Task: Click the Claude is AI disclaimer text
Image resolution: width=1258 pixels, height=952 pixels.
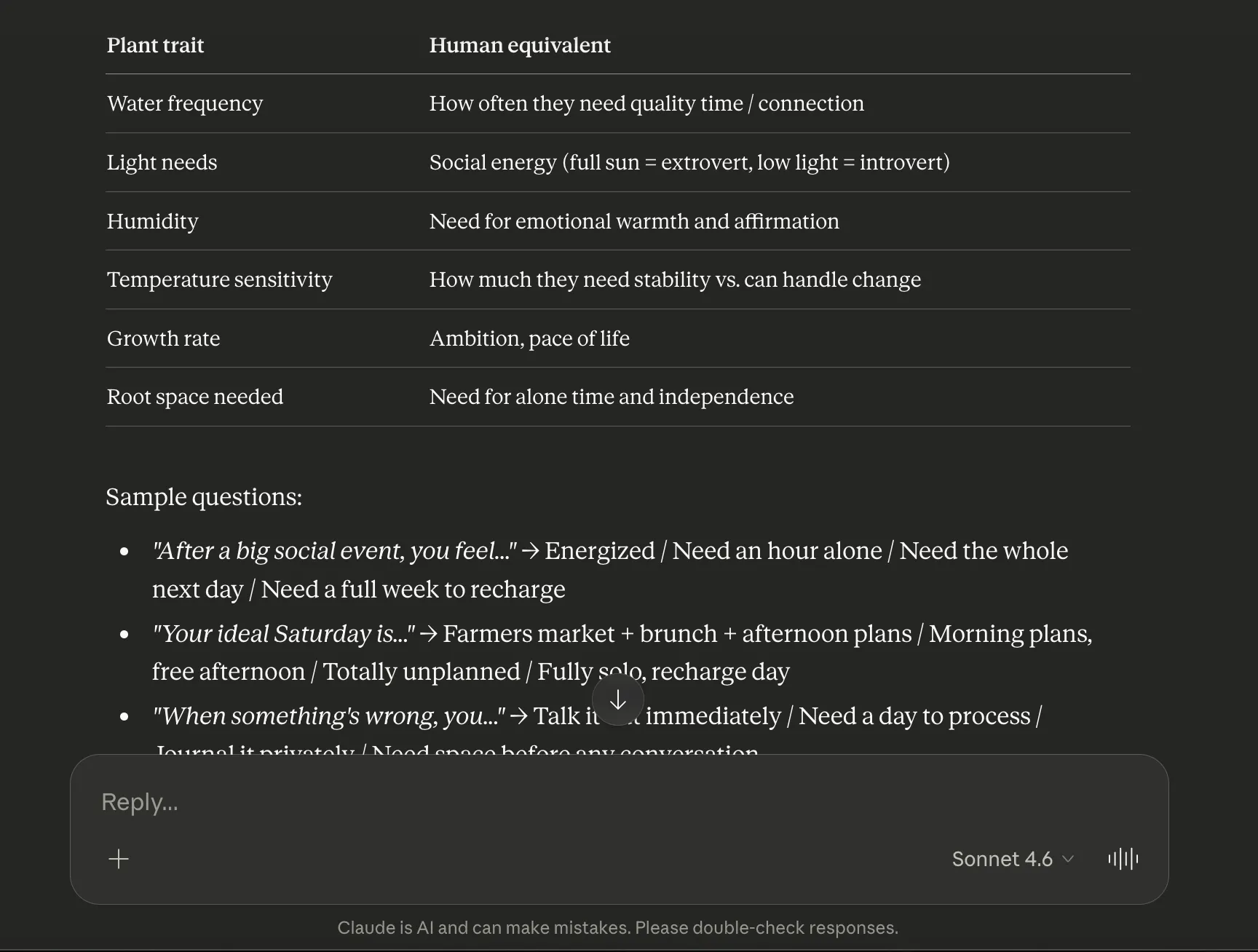Action: click(x=618, y=928)
